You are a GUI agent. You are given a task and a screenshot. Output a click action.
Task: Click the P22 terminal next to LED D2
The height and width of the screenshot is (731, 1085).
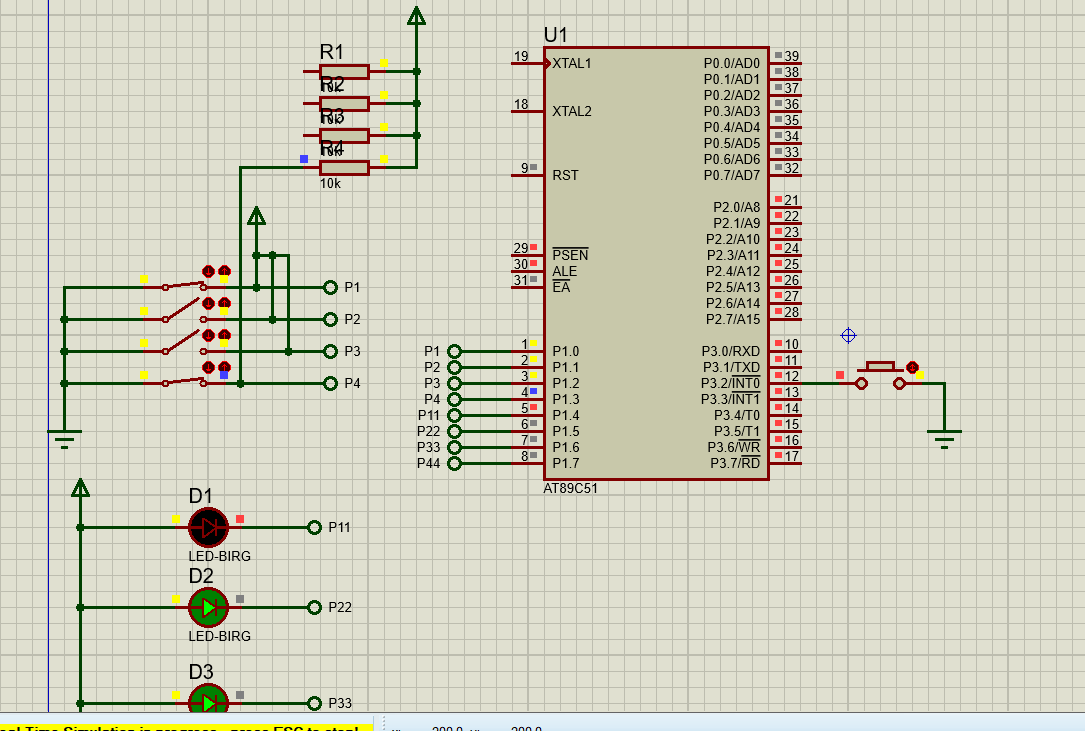(314, 608)
